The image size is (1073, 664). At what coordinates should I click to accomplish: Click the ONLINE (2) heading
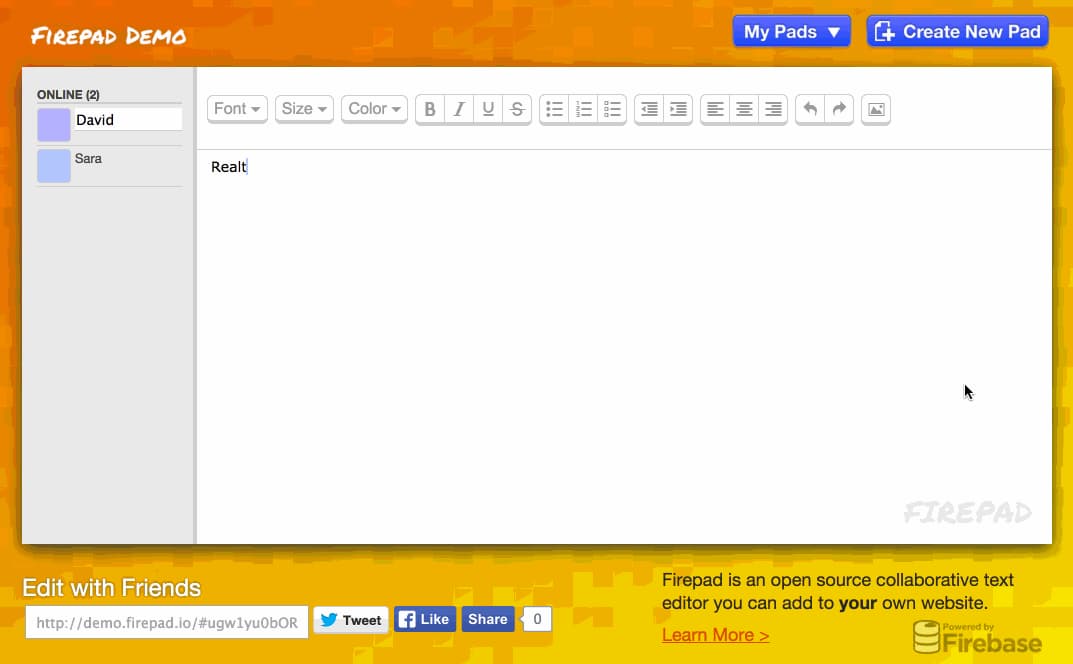pyautogui.click(x=68, y=94)
